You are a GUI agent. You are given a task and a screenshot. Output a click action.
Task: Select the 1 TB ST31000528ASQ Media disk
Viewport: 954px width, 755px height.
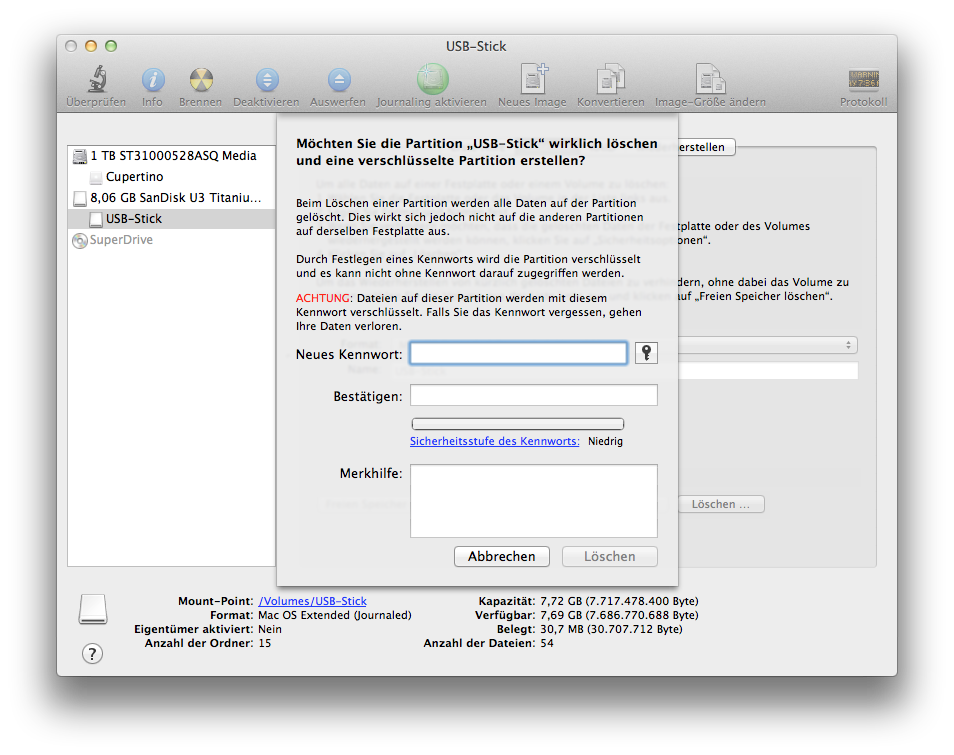tap(172, 156)
